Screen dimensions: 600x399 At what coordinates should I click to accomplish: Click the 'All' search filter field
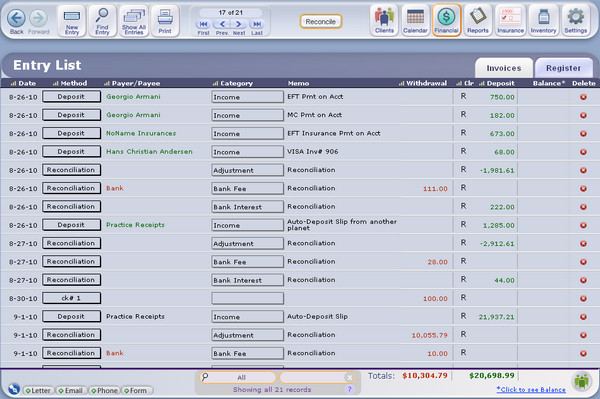(x=238, y=378)
